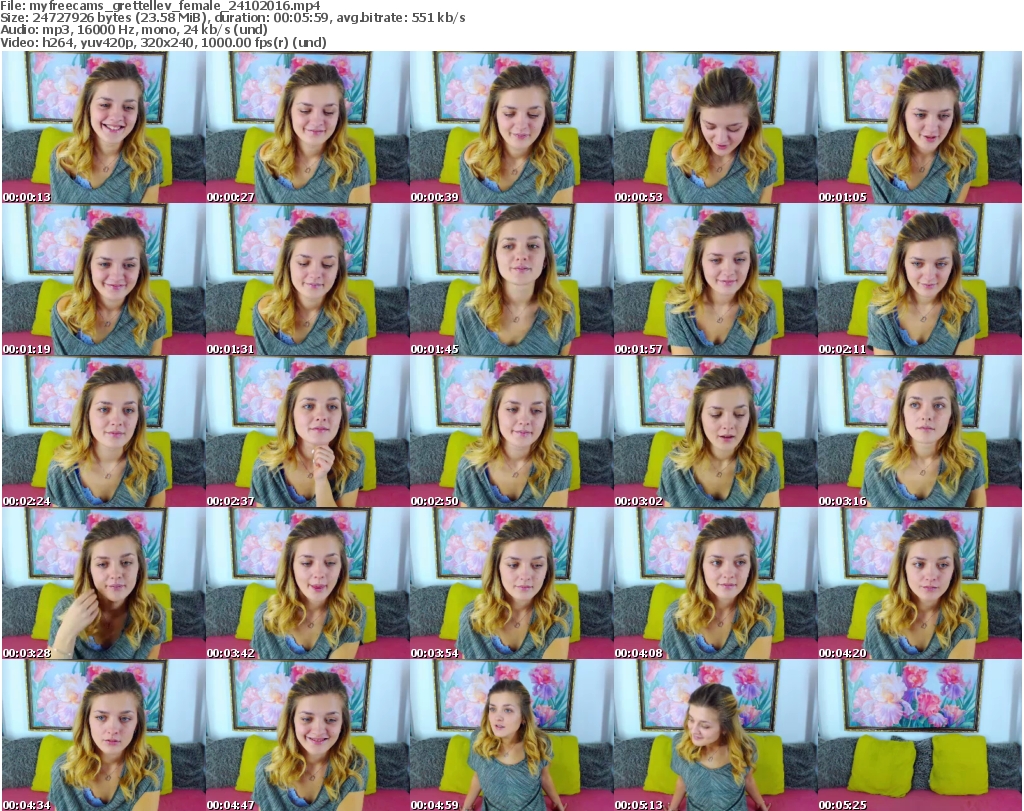Select the frame timestamped 00:02:37
This screenshot has width=1024, height=811.
click(x=306, y=431)
